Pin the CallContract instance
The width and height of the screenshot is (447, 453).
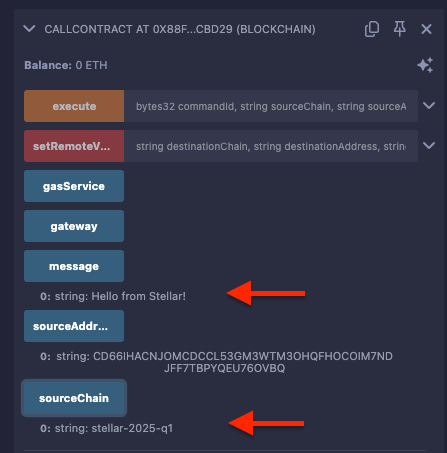click(x=399, y=29)
